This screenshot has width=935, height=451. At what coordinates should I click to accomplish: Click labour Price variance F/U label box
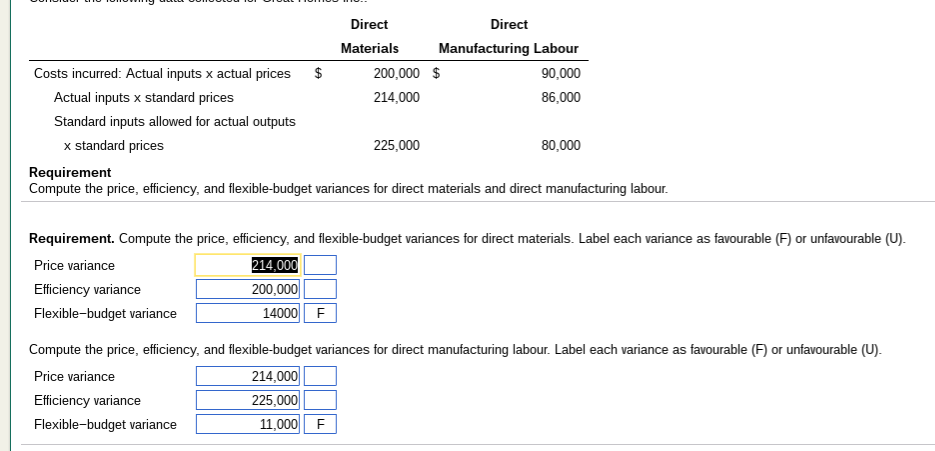[320, 376]
